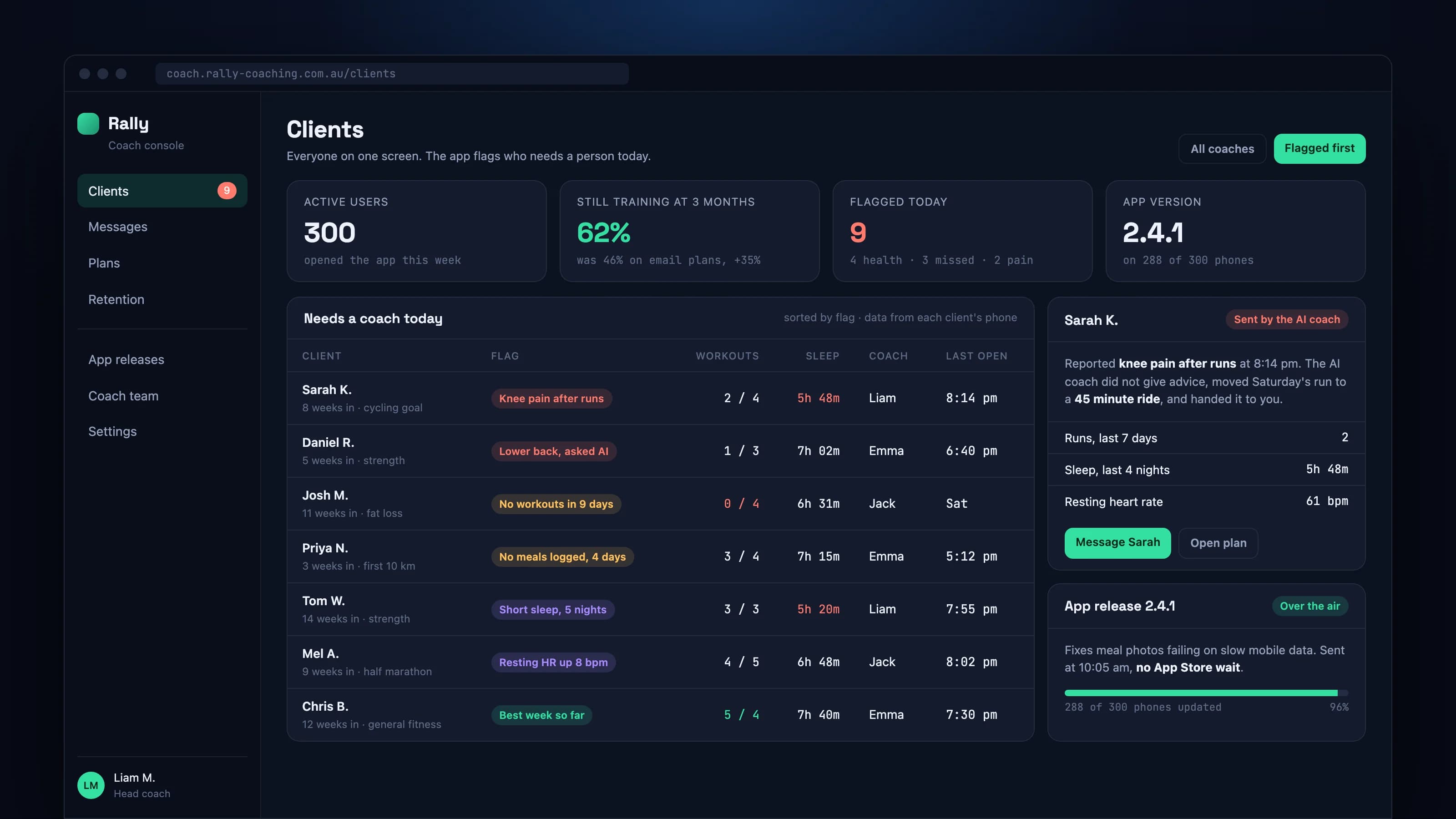Click the Lower back, asked AI flag

553,451
